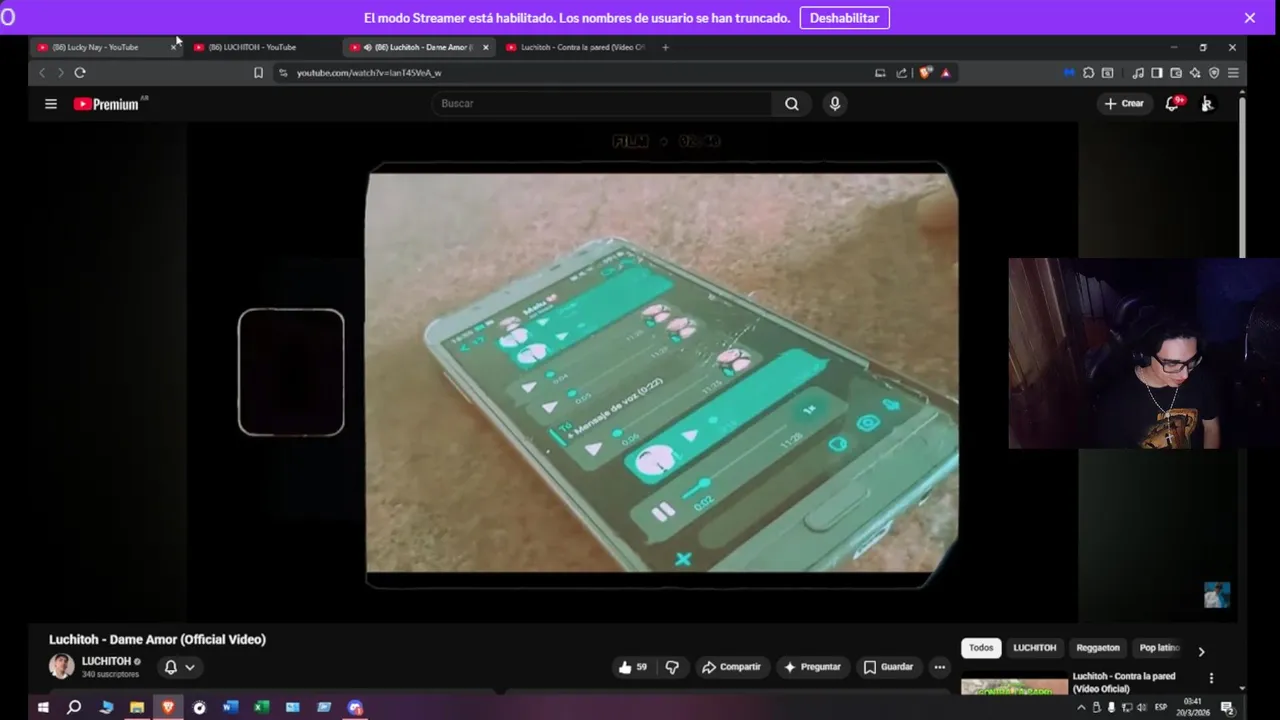Viewport: 1280px width, 720px height.
Task: Toggle the subscription notification bell for LUCHITOH
Action: pyautogui.click(x=171, y=667)
